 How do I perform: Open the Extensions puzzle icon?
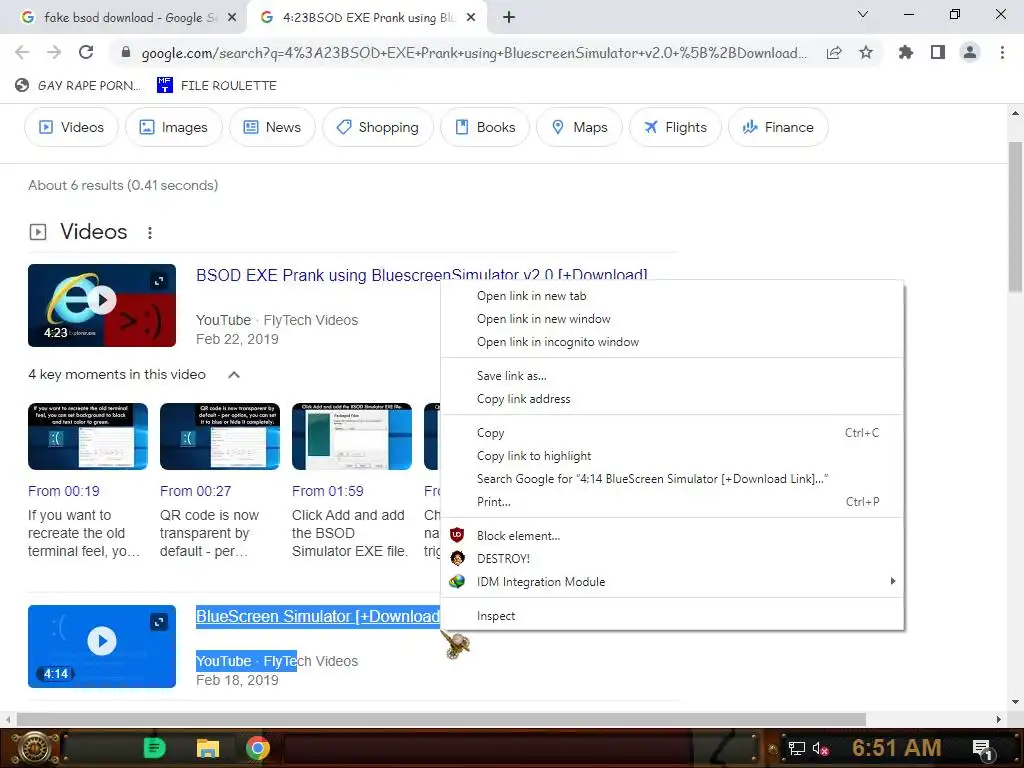tap(905, 52)
